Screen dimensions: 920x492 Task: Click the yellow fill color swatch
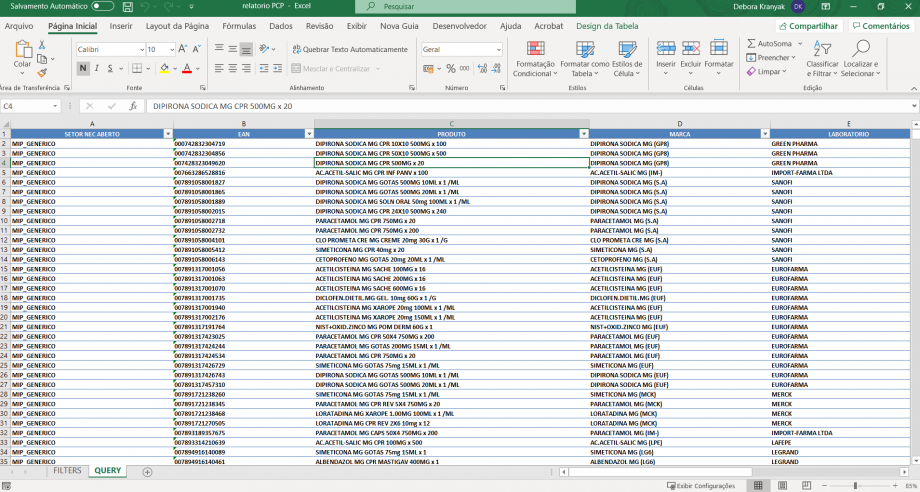click(x=163, y=68)
